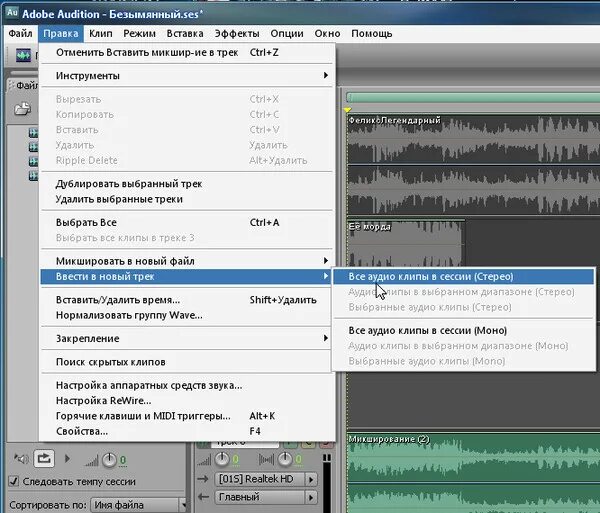
Task: Select 'Ввести в новый трек' entry
Action: [187, 276]
